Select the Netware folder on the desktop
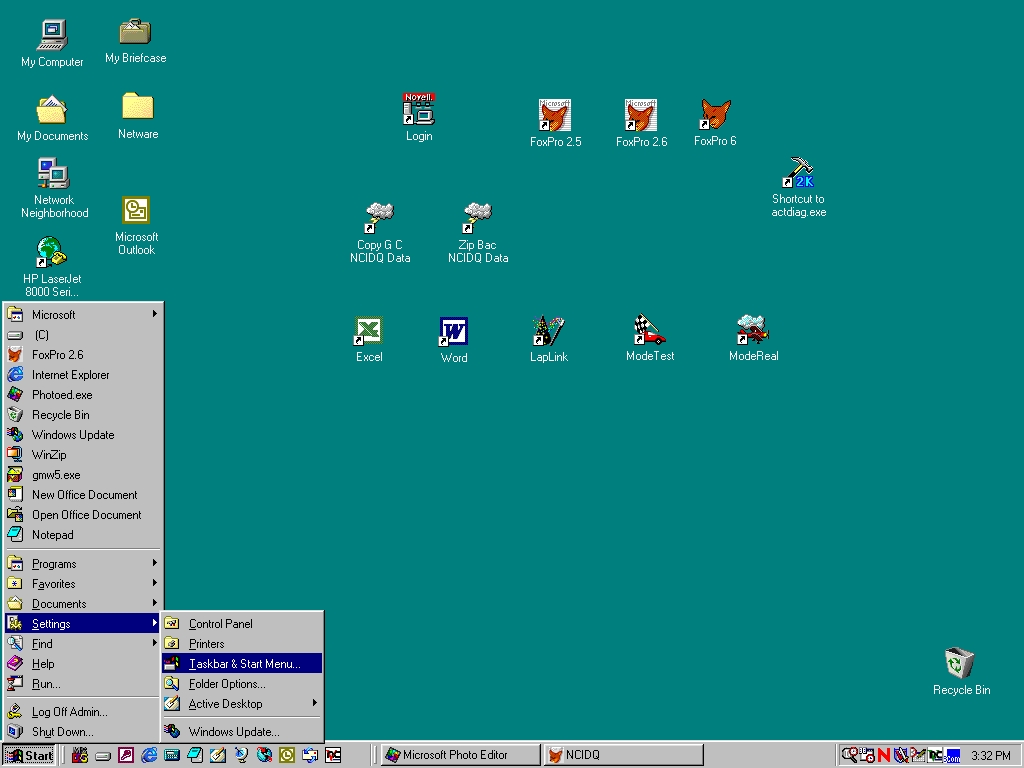1024x768 pixels. 138,116
